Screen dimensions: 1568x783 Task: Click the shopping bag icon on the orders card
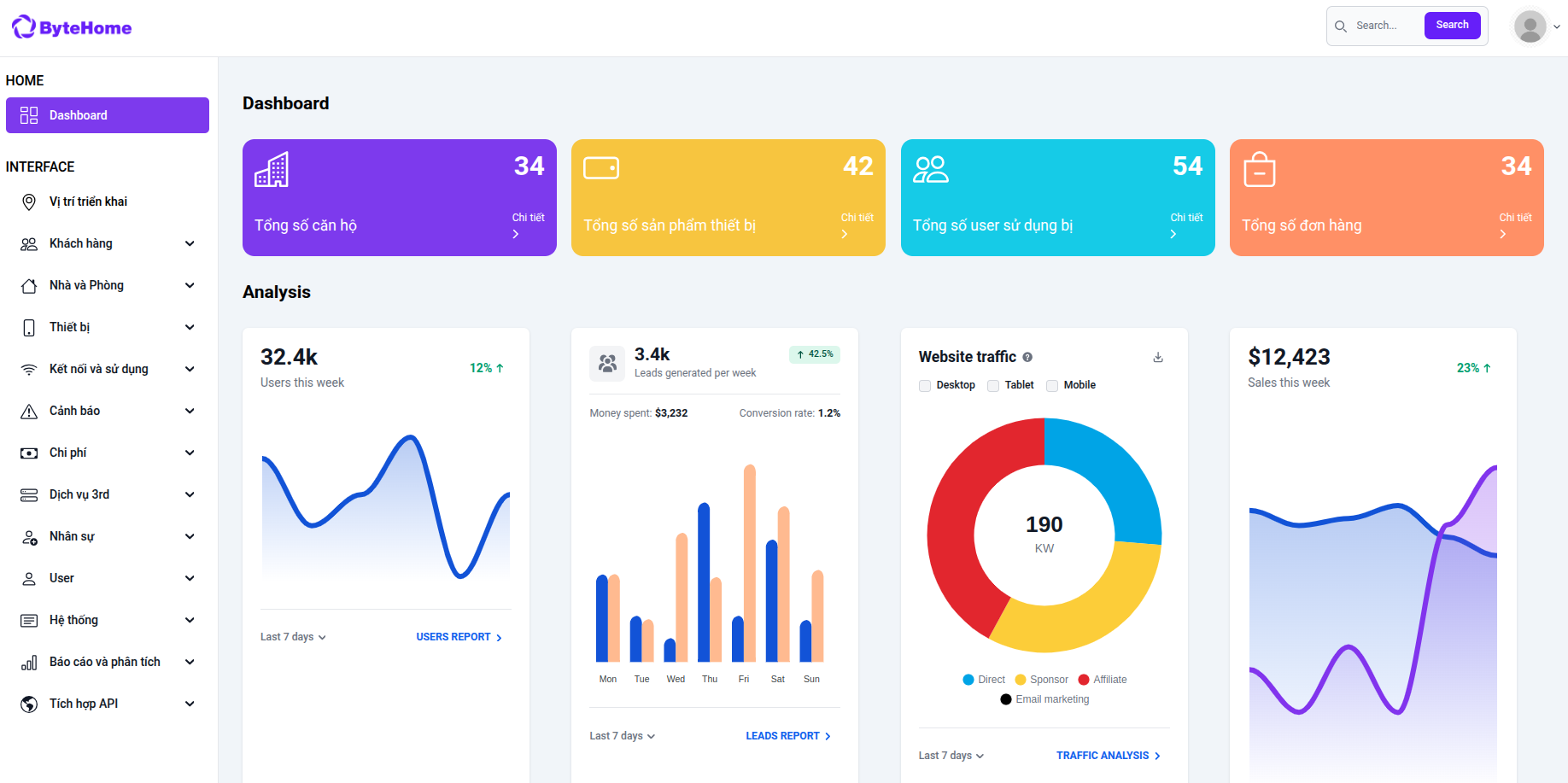[1259, 169]
